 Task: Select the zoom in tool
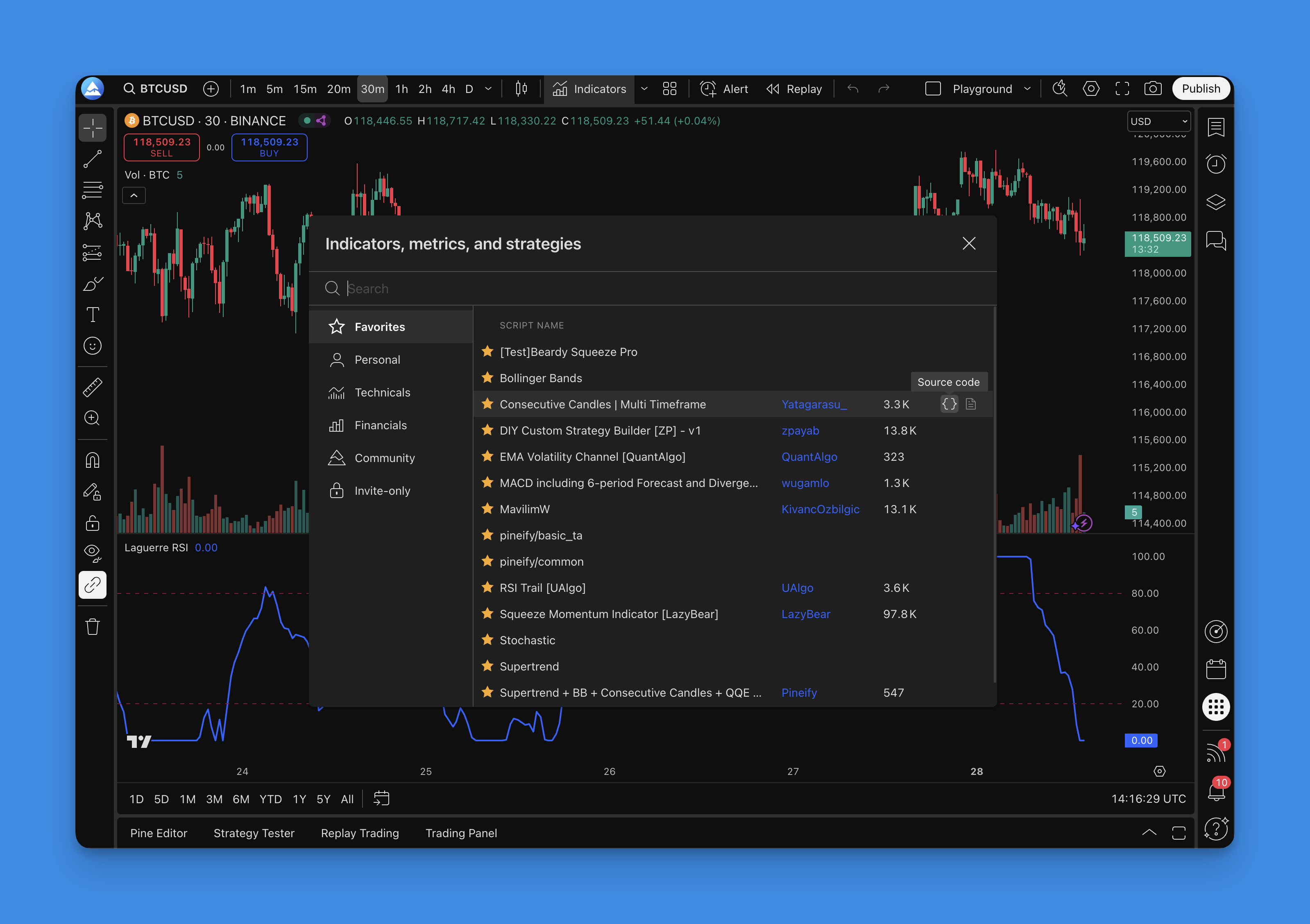pos(93,418)
